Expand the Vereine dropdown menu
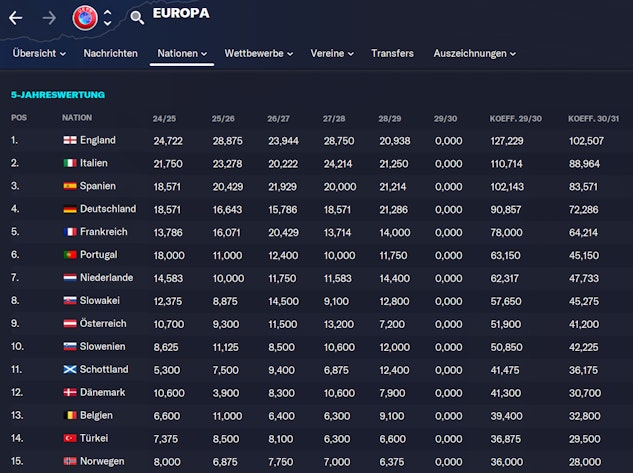The image size is (633, 473). pyautogui.click(x=333, y=53)
